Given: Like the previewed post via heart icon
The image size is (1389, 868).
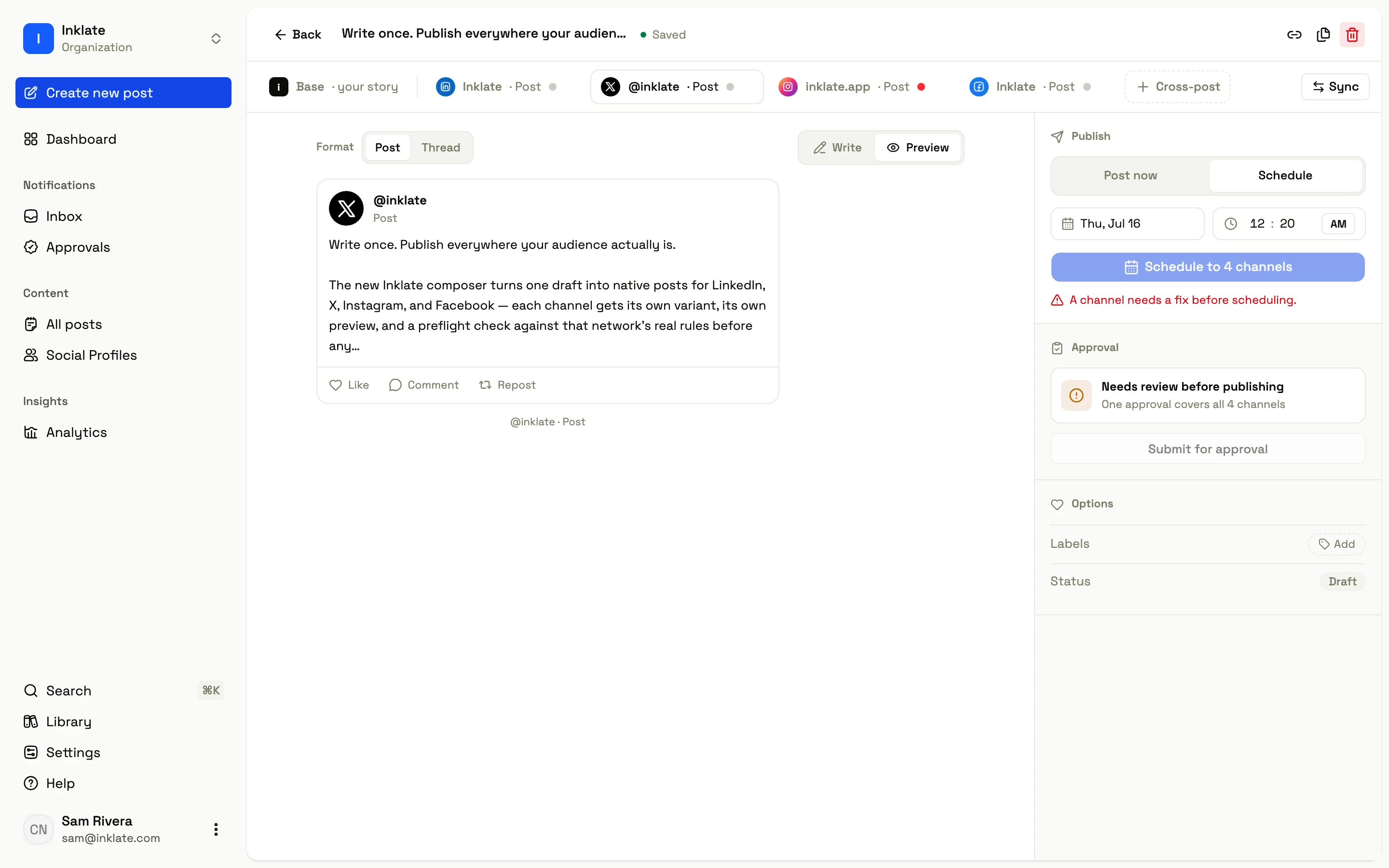Looking at the screenshot, I should click(336, 385).
